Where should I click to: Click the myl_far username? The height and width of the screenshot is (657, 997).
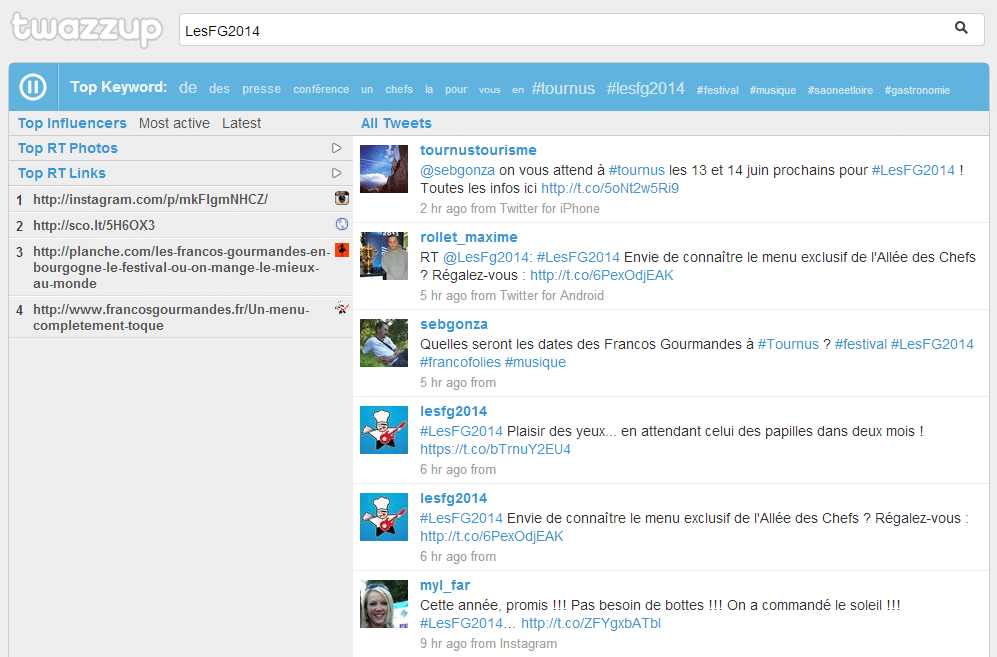tap(445, 585)
